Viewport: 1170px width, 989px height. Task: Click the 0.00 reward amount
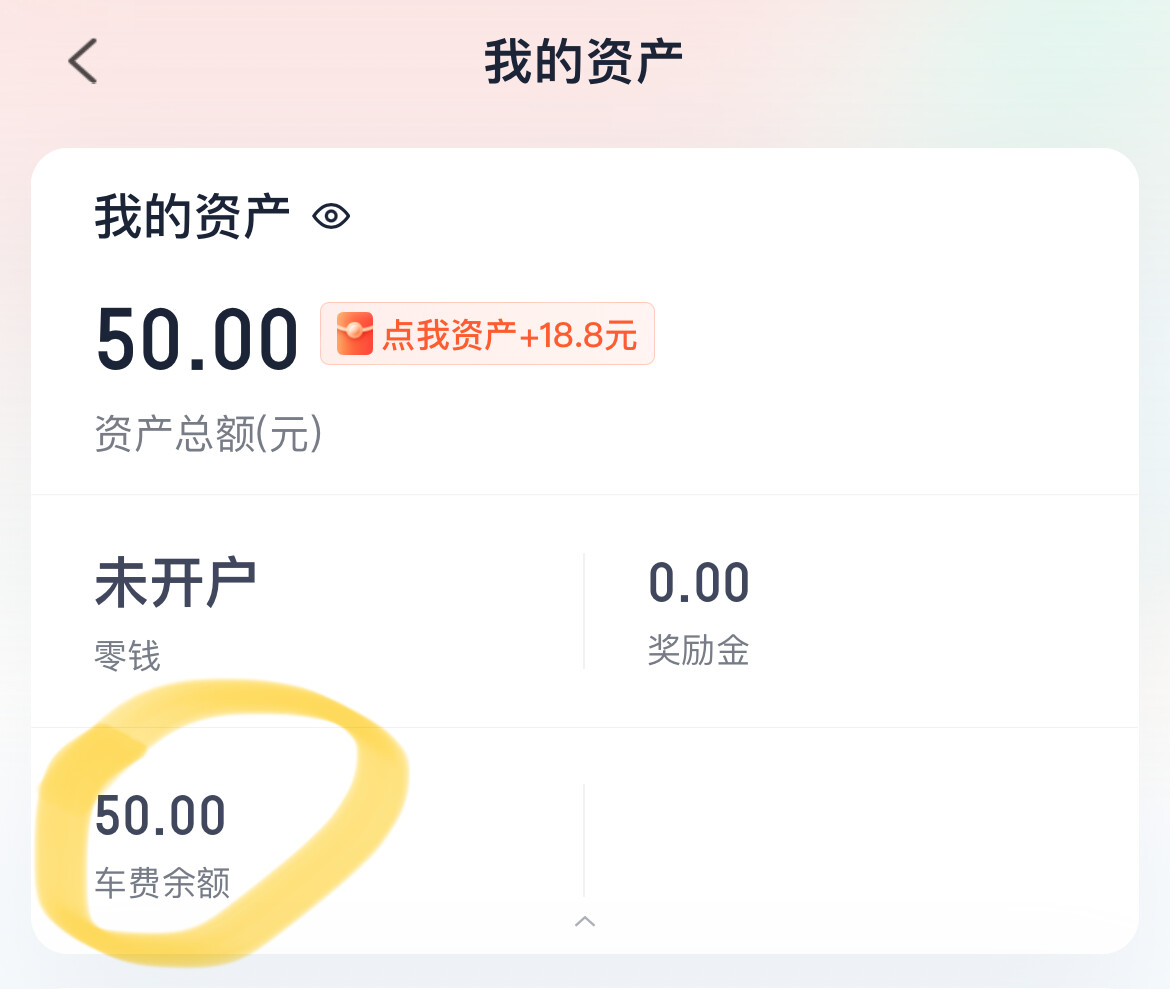[x=699, y=584]
